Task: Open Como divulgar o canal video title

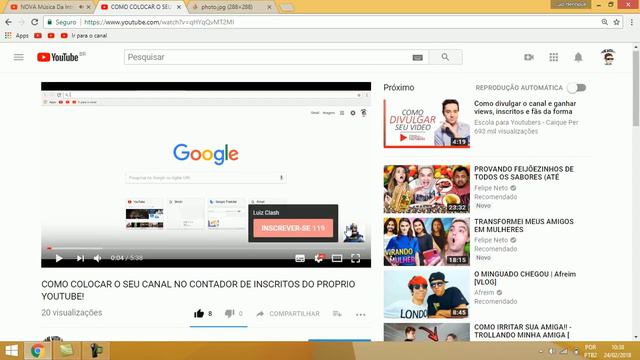Action: [525, 107]
